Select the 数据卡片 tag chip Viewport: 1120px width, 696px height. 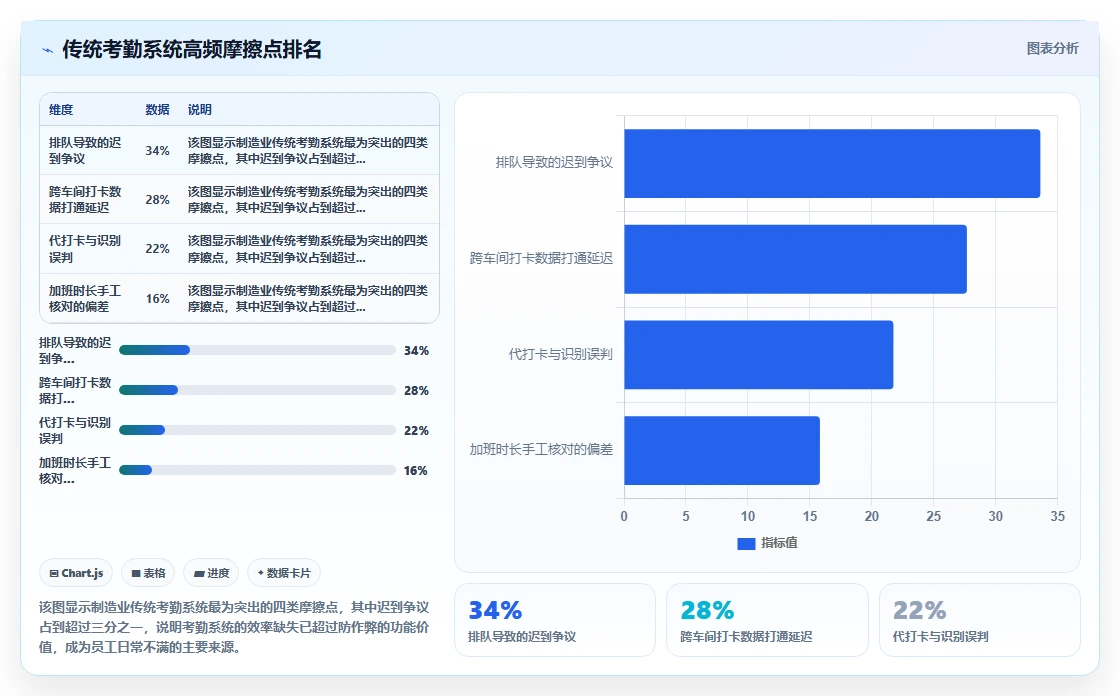click(284, 573)
